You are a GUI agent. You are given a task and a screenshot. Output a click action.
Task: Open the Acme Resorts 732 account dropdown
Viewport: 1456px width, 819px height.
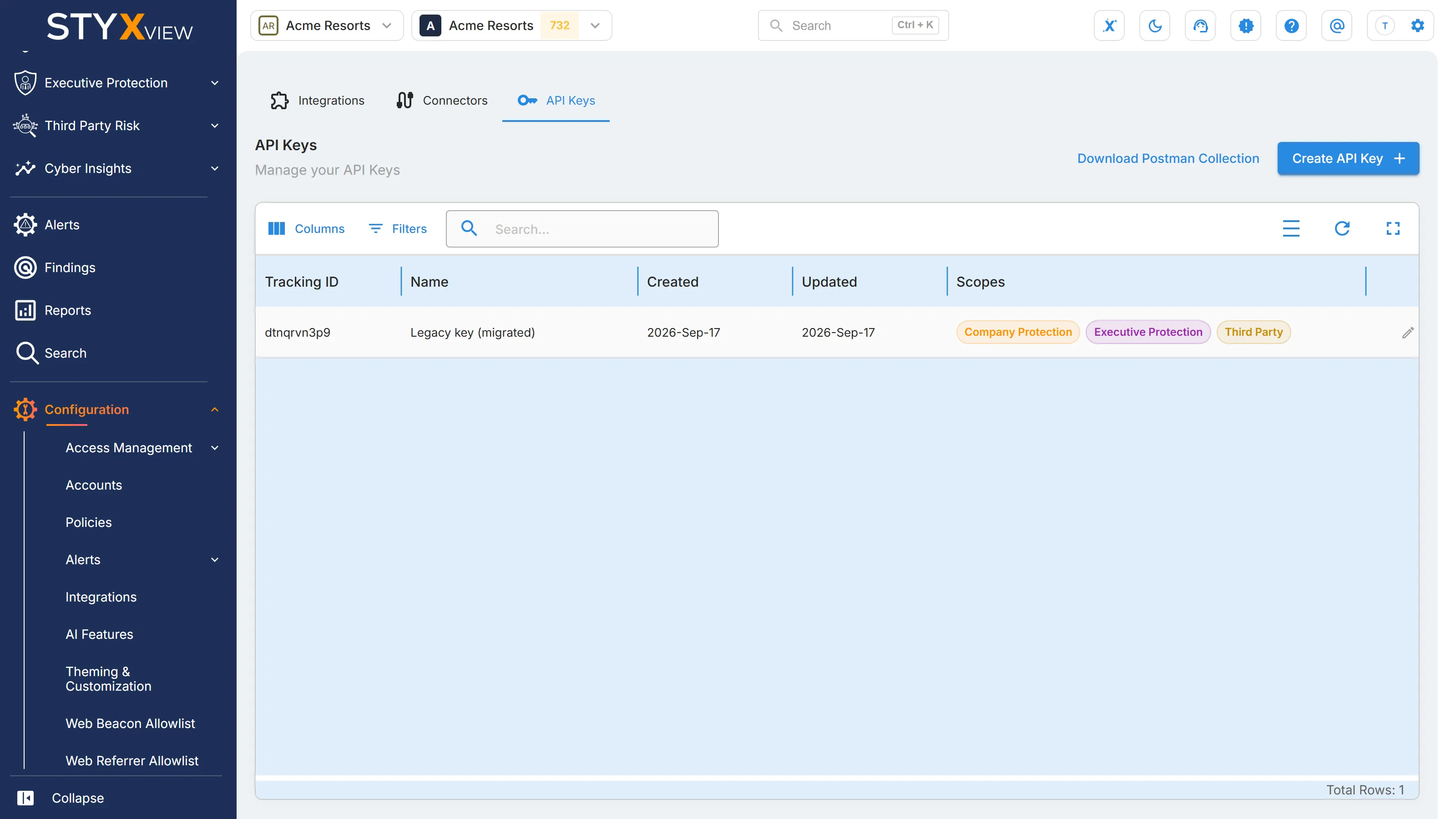point(511,25)
